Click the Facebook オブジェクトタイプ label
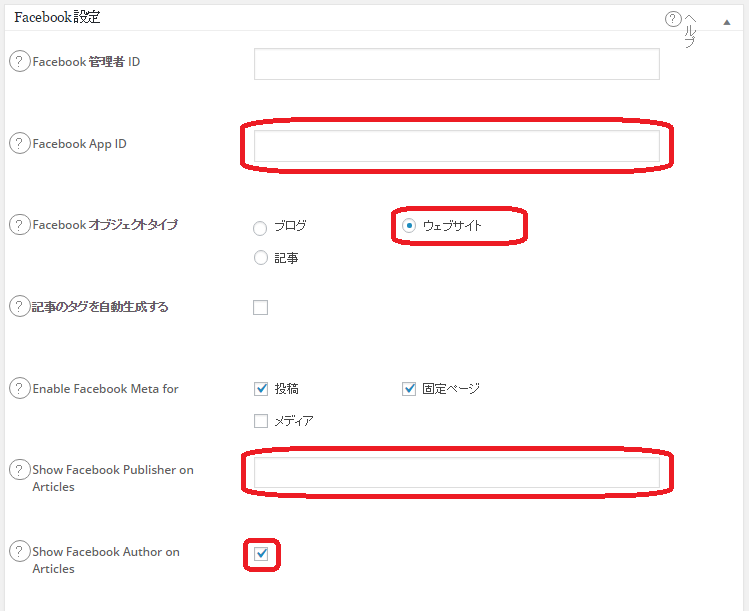 105,225
